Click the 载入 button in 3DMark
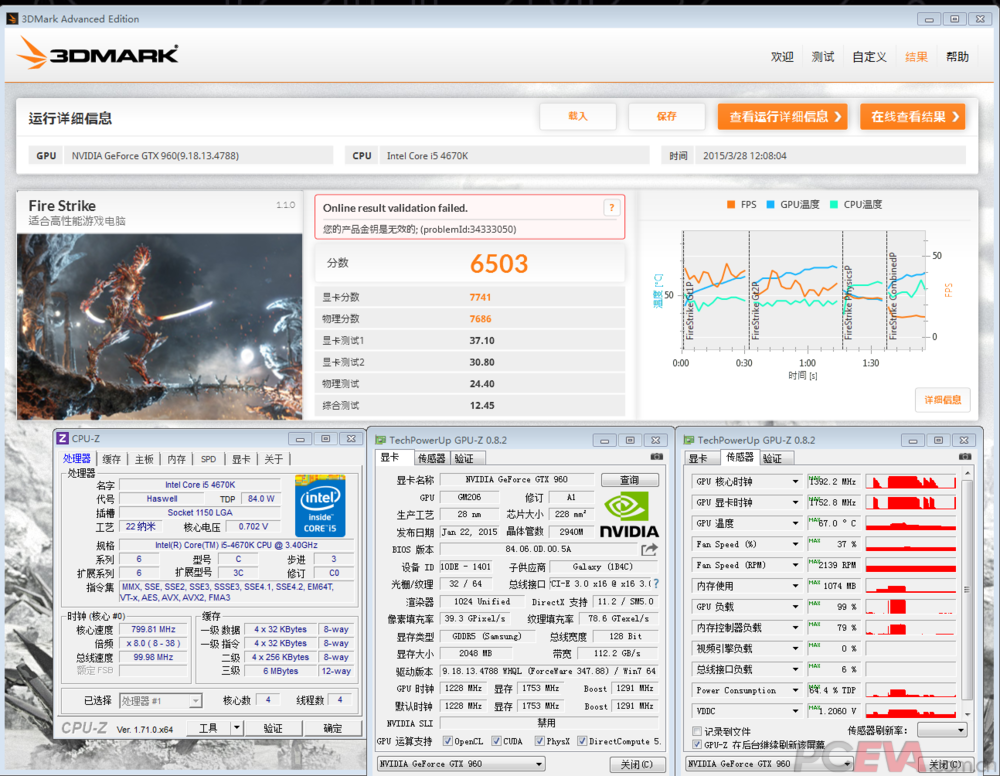This screenshot has height=776, width=1000. 578,116
